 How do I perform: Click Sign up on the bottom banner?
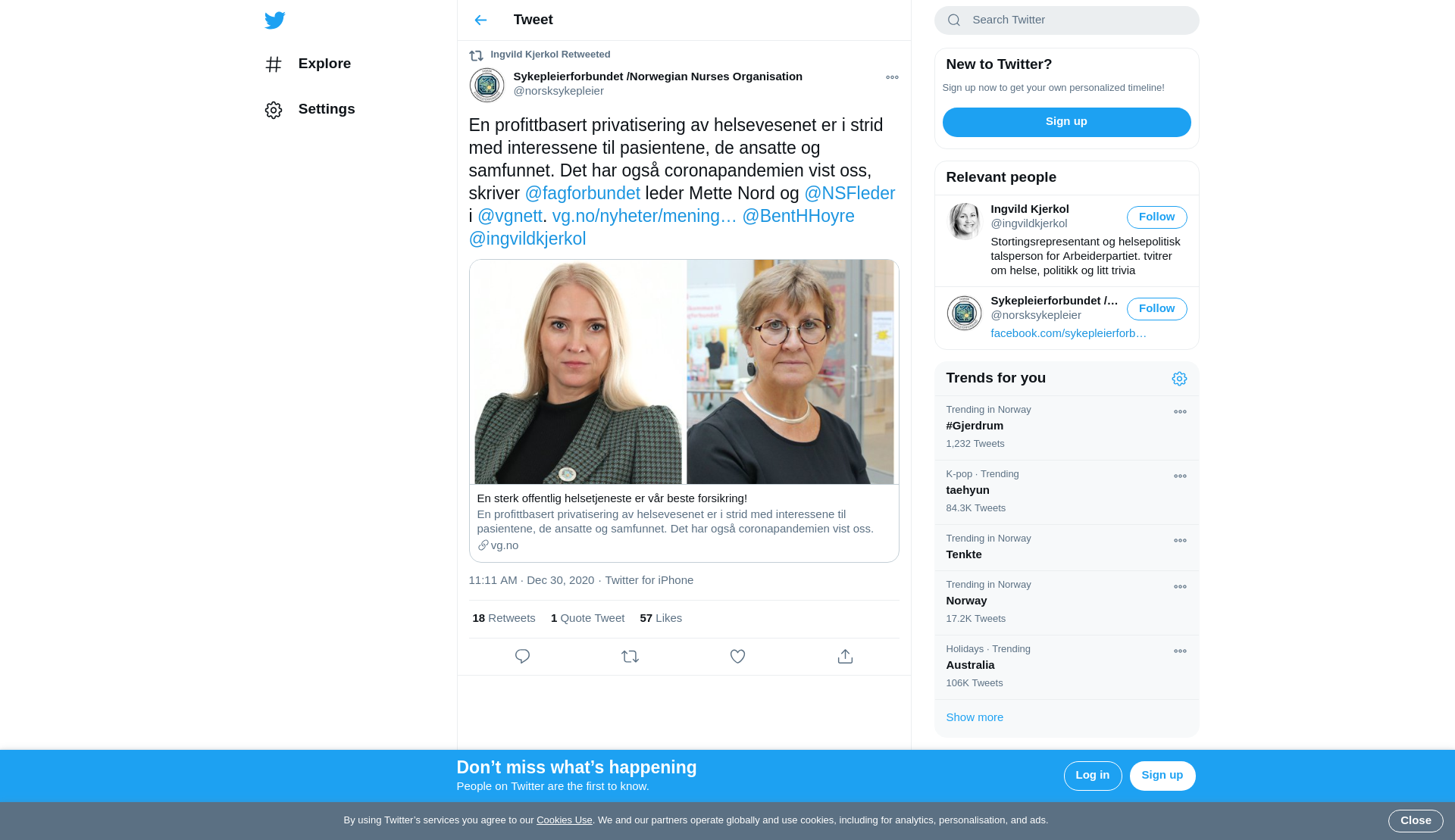(1162, 776)
